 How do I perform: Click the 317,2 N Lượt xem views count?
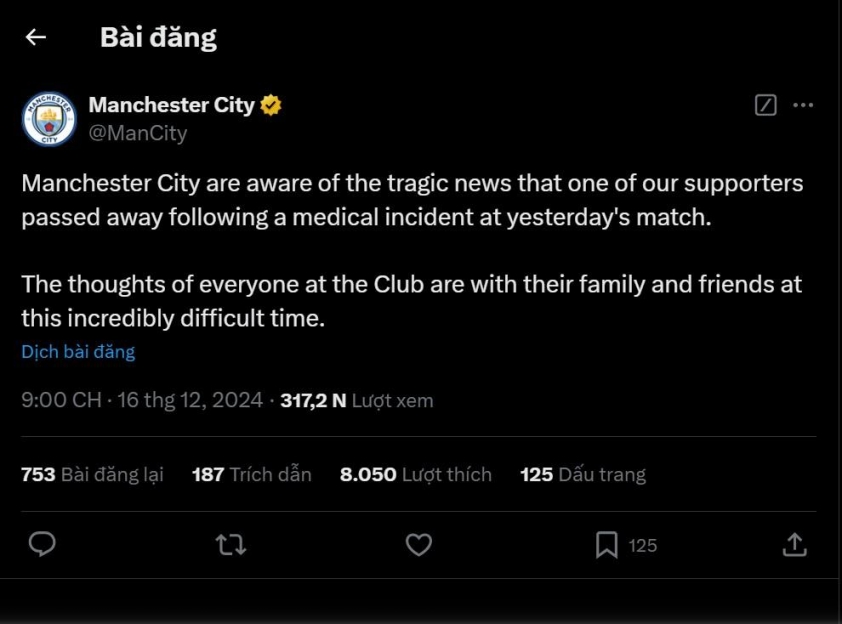(x=358, y=400)
